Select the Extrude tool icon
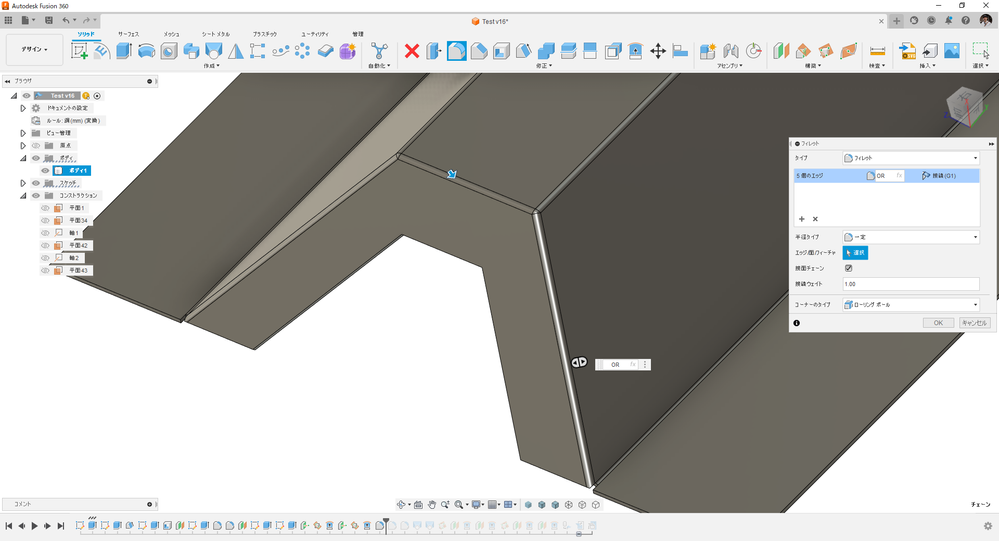This screenshot has width=999, height=541. click(124, 51)
